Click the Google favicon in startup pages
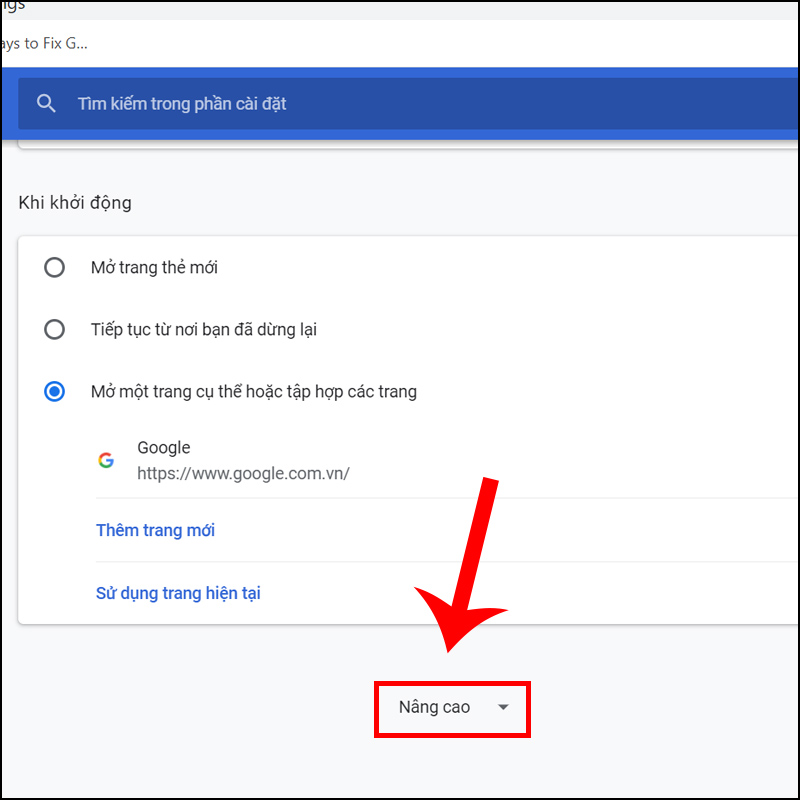Viewport: 800px width, 800px height. pyautogui.click(x=106, y=460)
